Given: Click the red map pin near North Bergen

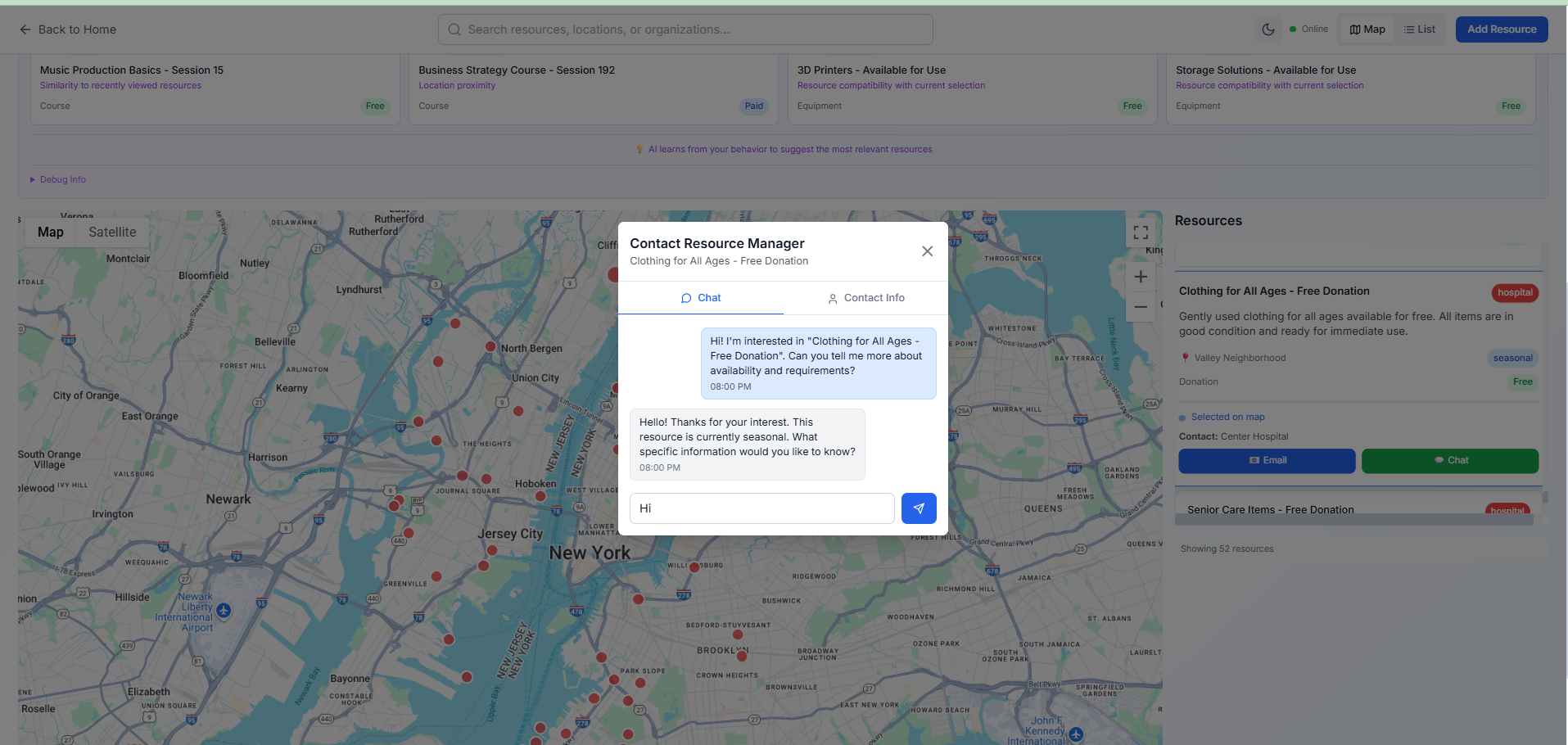Looking at the screenshot, I should click(x=490, y=346).
